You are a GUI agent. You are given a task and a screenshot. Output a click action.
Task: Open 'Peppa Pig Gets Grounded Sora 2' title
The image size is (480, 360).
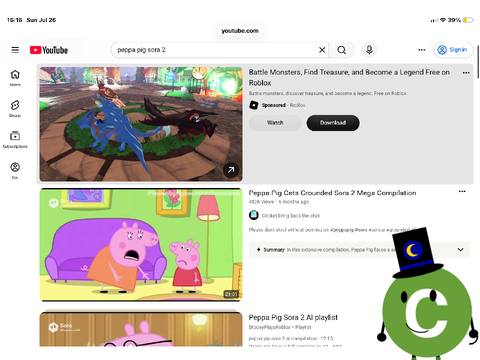point(332,193)
